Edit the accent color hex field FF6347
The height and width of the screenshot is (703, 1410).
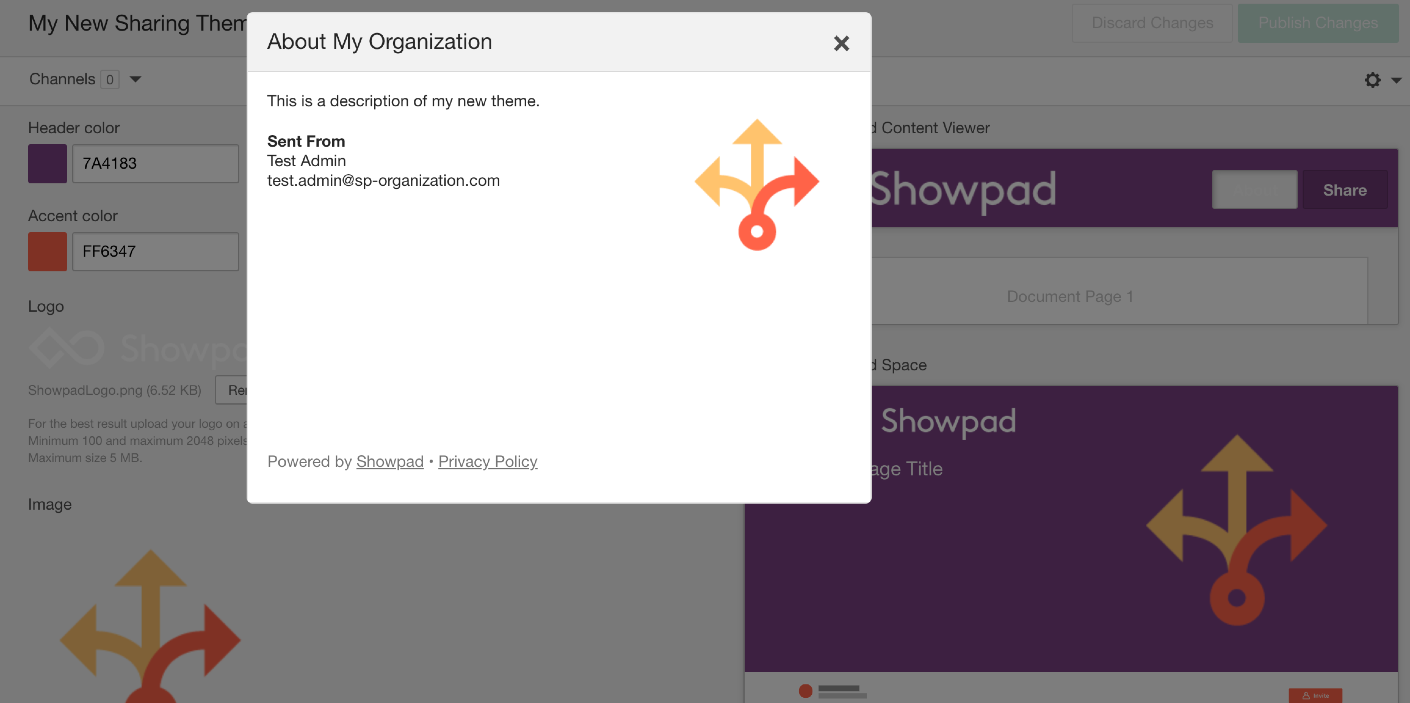155,252
